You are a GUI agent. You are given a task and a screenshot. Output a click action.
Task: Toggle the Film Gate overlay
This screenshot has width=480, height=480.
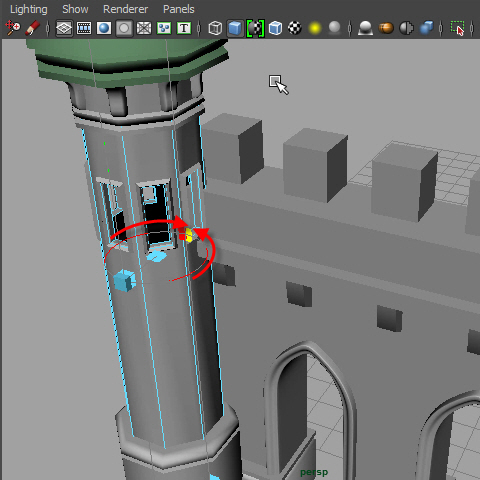coord(84,28)
